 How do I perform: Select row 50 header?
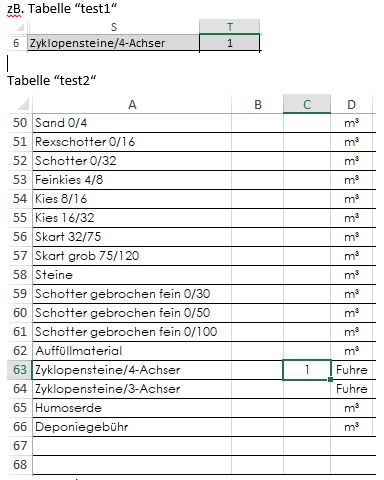click(x=20, y=123)
